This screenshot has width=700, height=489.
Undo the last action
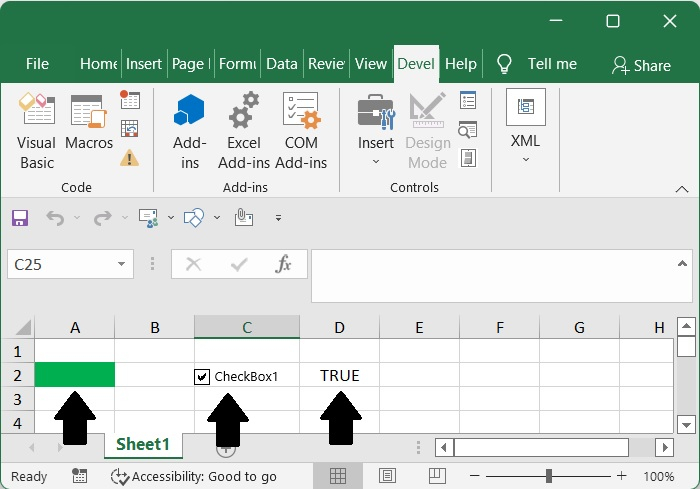[x=55, y=218]
